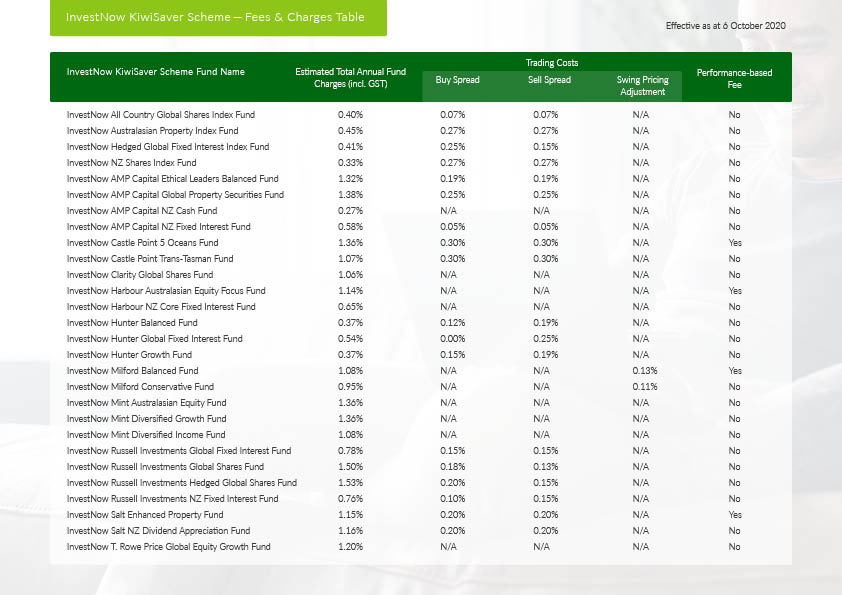Open InvestNow Mint Diversified Income Fund
This screenshot has height=595, width=842.
(x=146, y=435)
